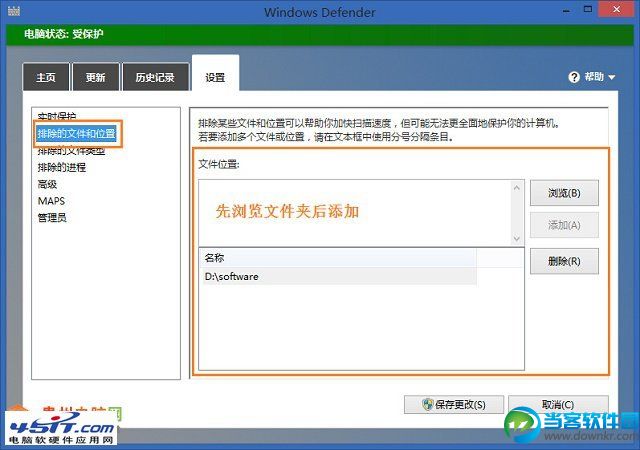The image size is (640, 450).
Task: Click the 浏览(B) button
Action: coord(564,193)
